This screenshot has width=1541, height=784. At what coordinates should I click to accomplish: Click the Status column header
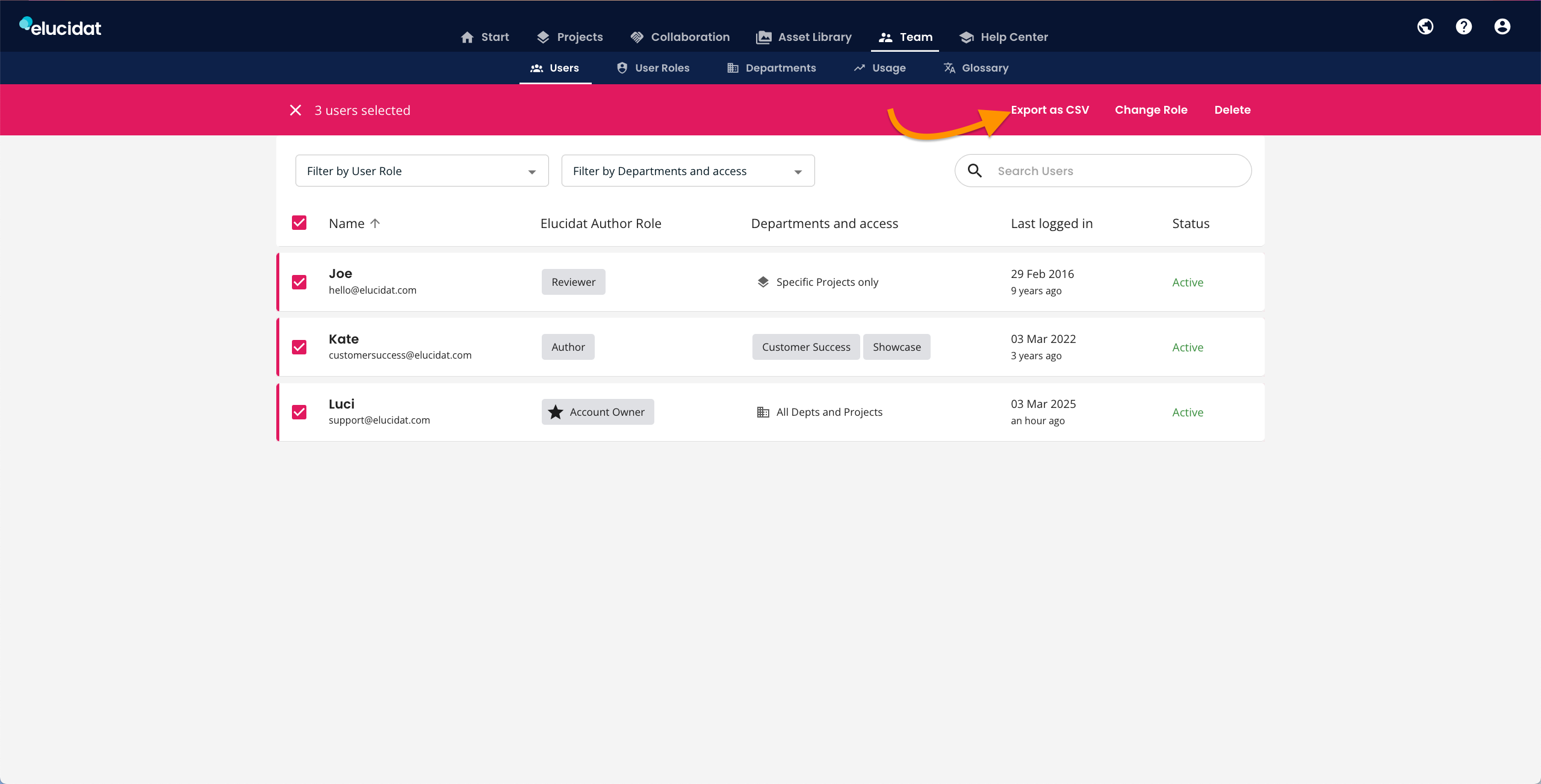tap(1191, 223)
